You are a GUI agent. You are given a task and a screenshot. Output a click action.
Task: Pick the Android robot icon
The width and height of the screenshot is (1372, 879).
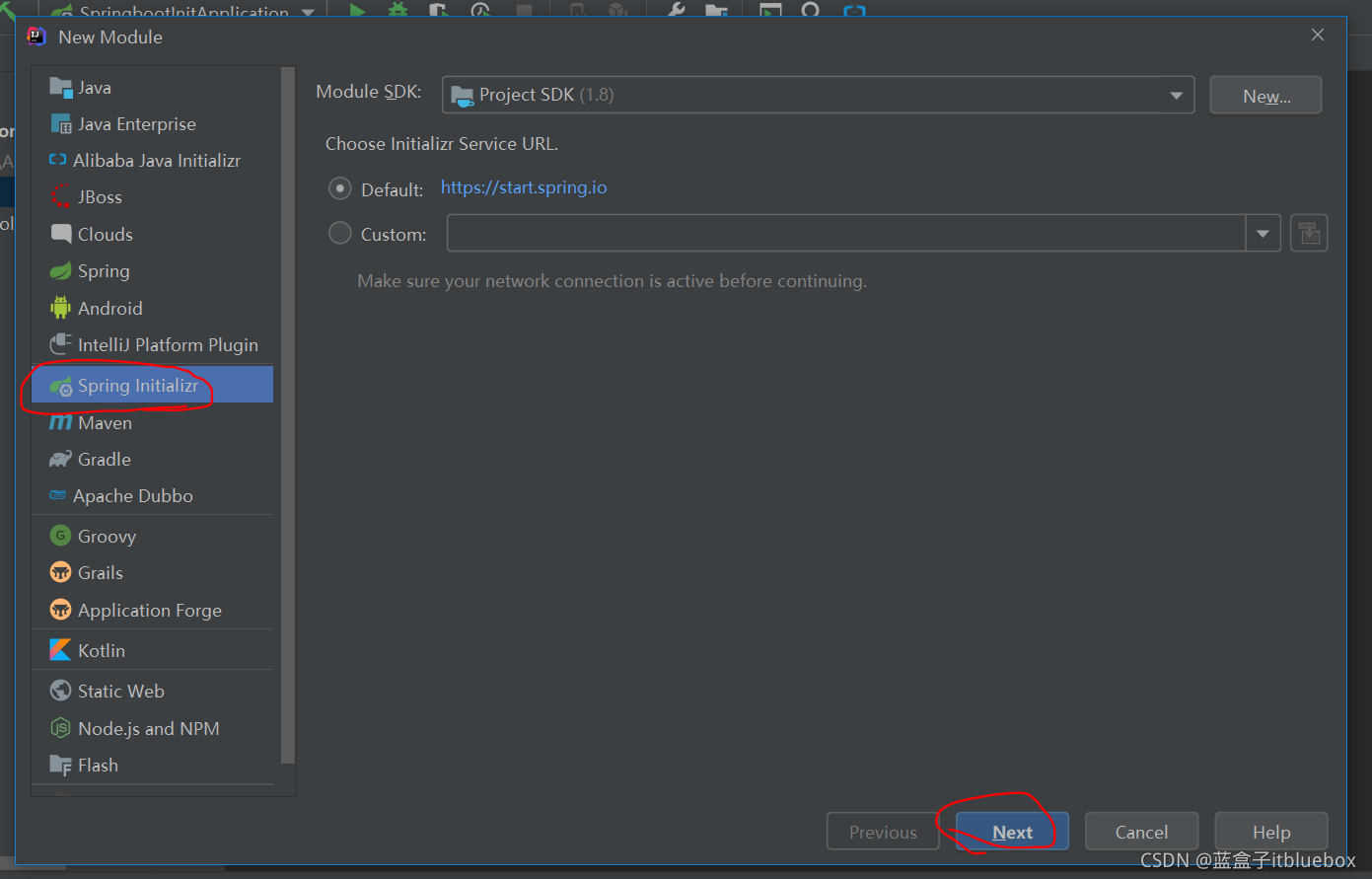[x=60, y=308]
